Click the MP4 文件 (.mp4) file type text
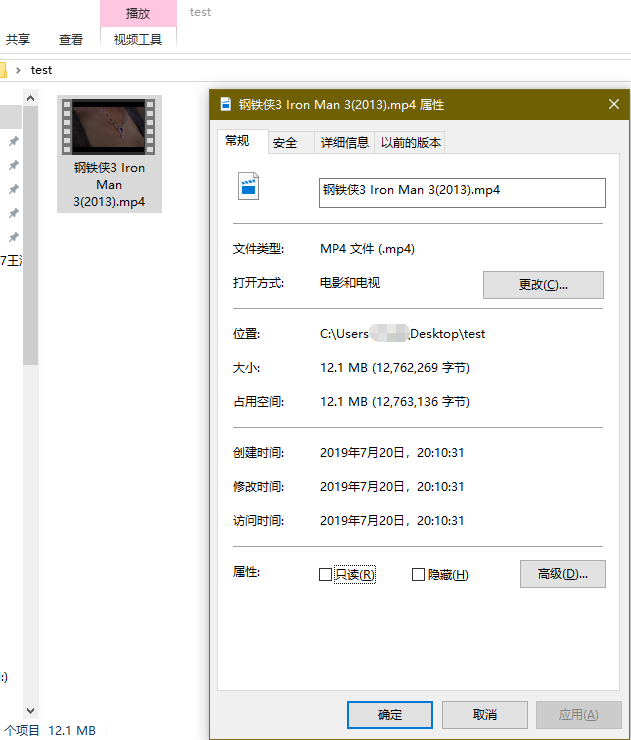Screen dimensions: 631x740 [x=367, y=249]
